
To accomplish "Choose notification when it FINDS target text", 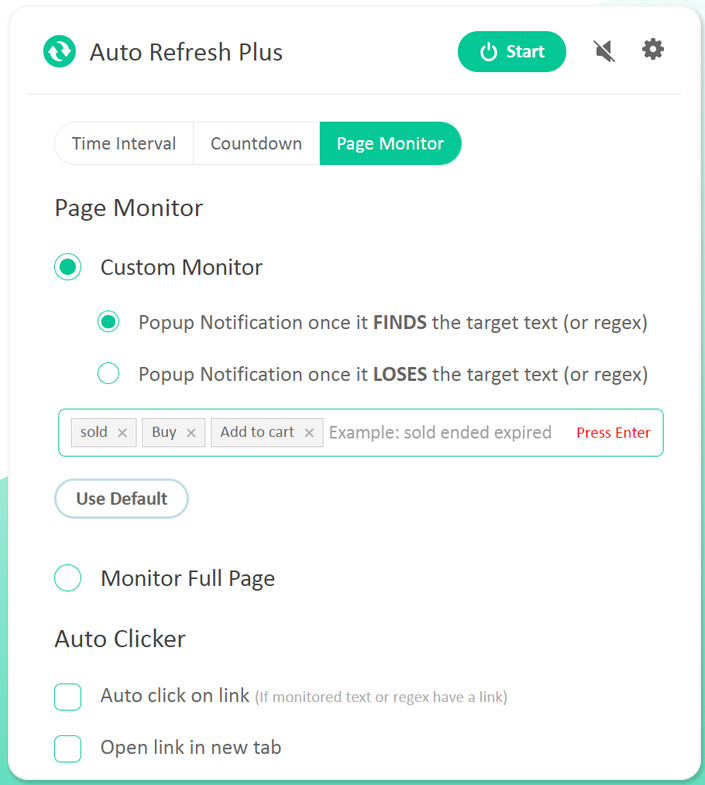I will tap(108, 321).
